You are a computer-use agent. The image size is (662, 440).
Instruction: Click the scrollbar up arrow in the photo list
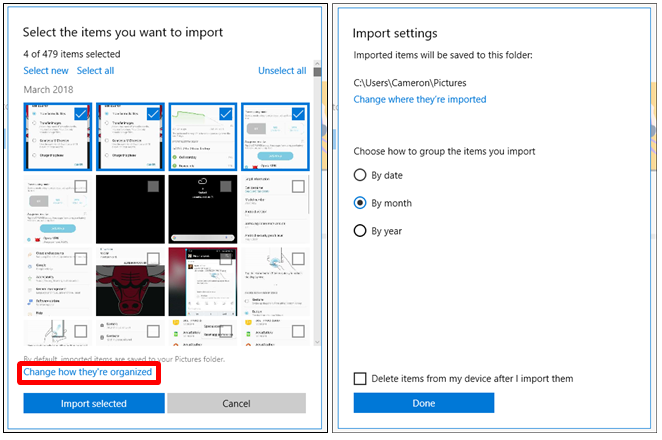click(x=317, y=72)
